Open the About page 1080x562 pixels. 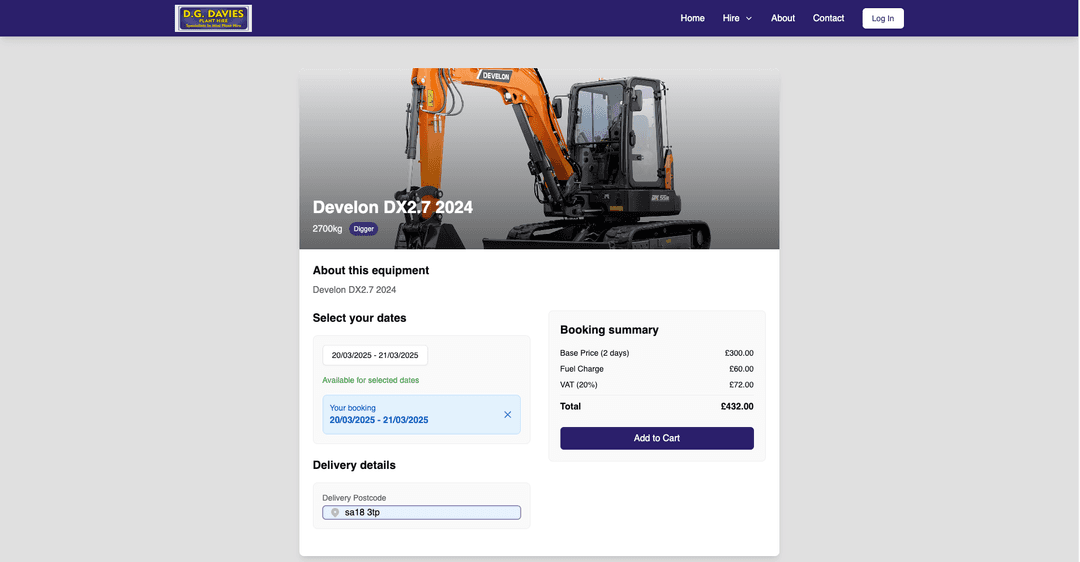point(782,19)
